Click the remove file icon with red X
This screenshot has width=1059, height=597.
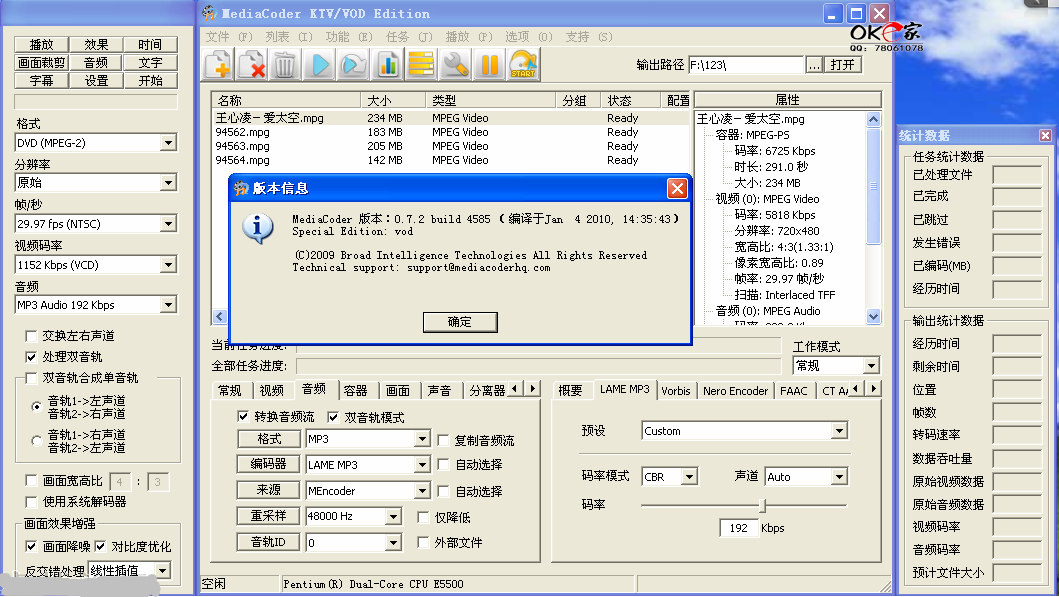click(251, 65)
